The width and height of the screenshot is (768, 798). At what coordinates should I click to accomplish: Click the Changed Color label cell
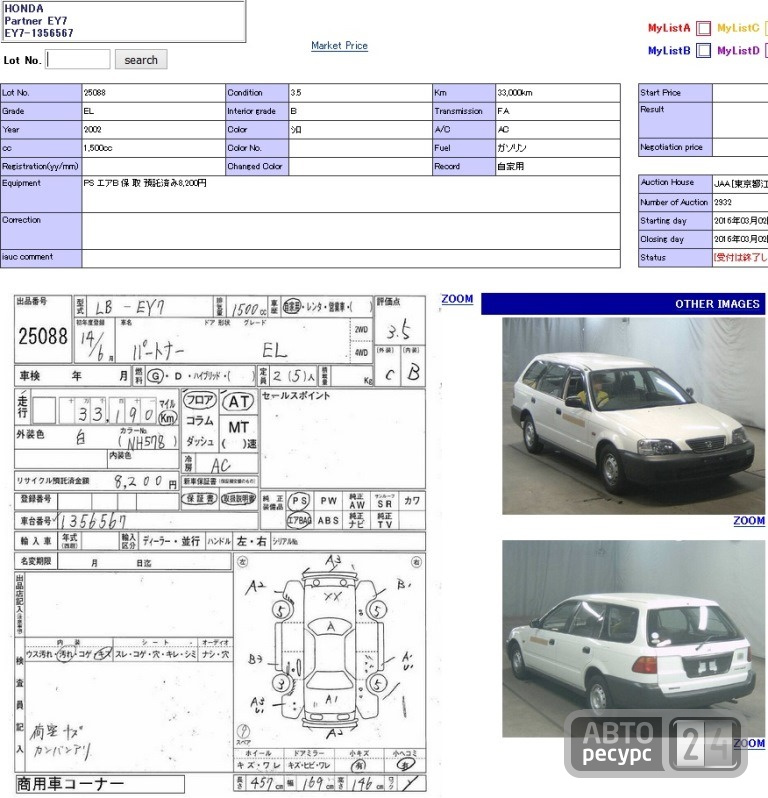(257, 166)
